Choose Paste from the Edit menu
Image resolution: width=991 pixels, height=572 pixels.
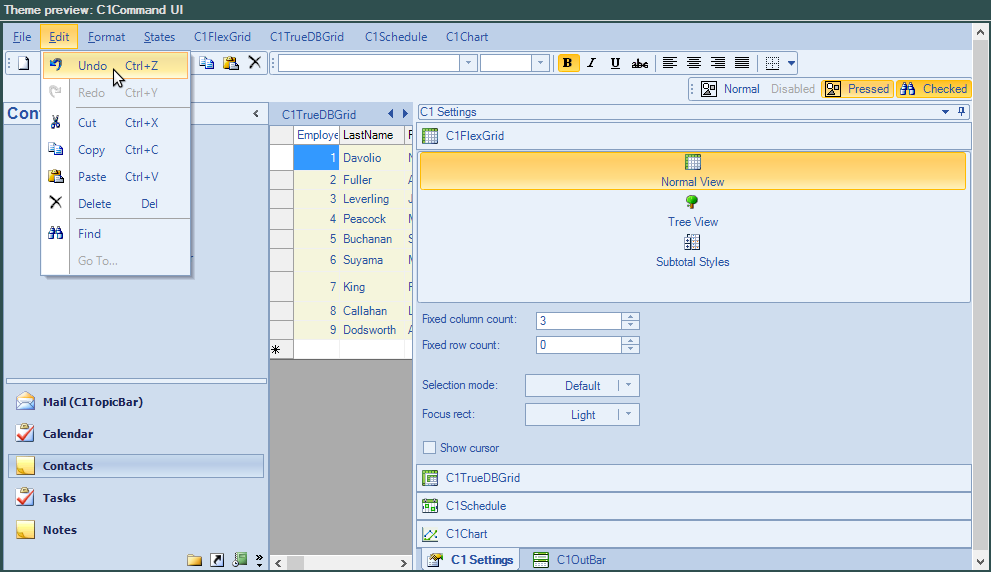tap(92, 177)
